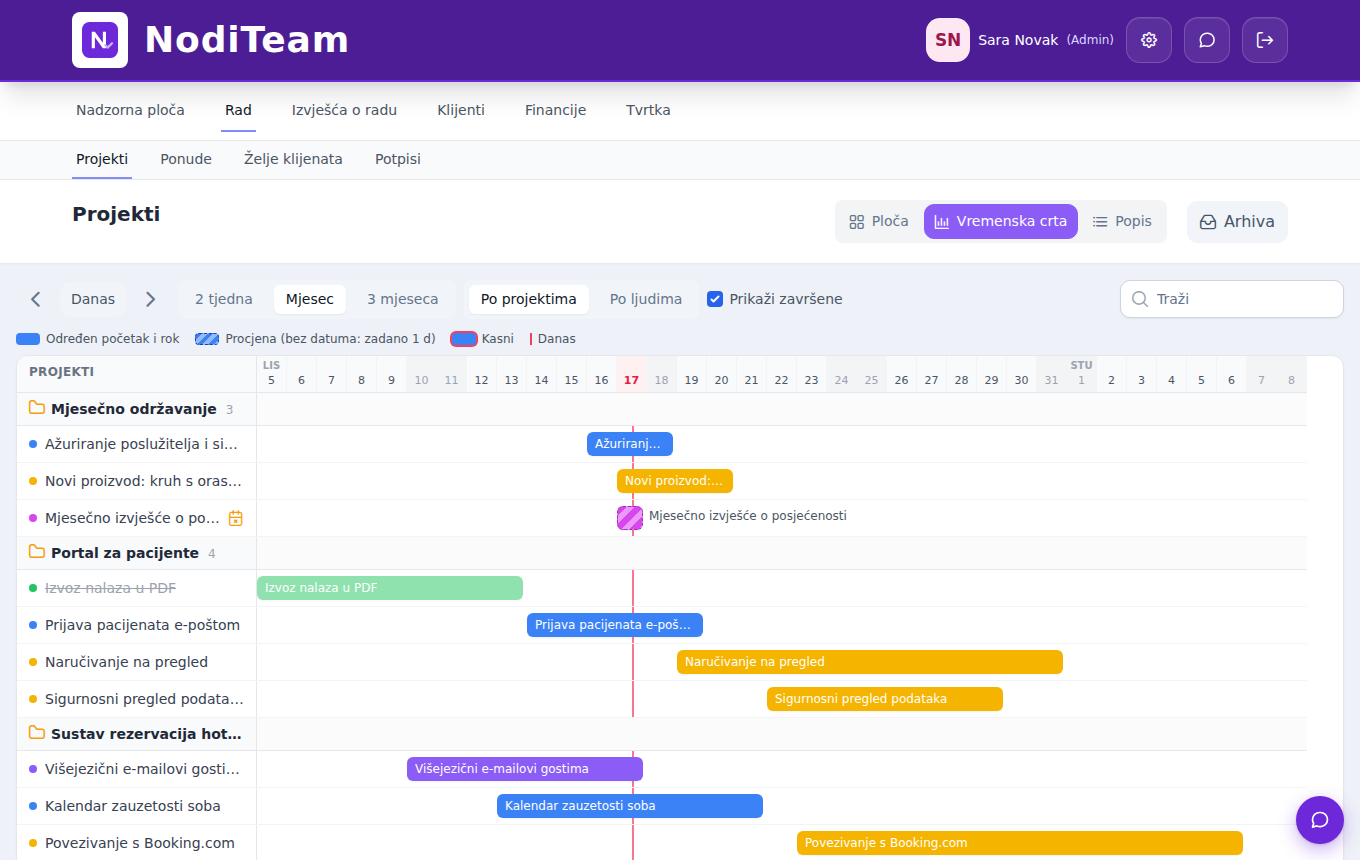
Task: Select Vremenska crta timeline view
Action: (1001, 222)
